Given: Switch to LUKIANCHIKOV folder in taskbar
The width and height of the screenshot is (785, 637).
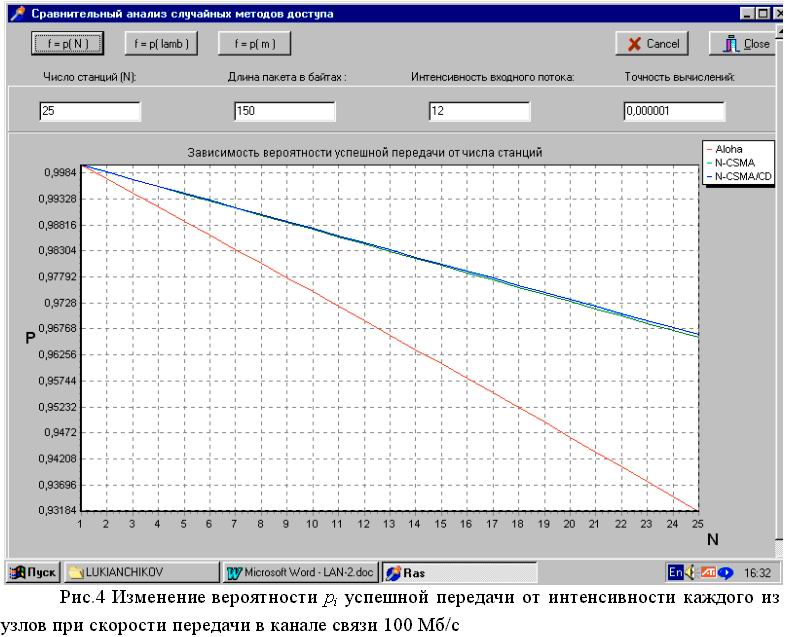Looking at the screenshot, I should coord(142,572).
